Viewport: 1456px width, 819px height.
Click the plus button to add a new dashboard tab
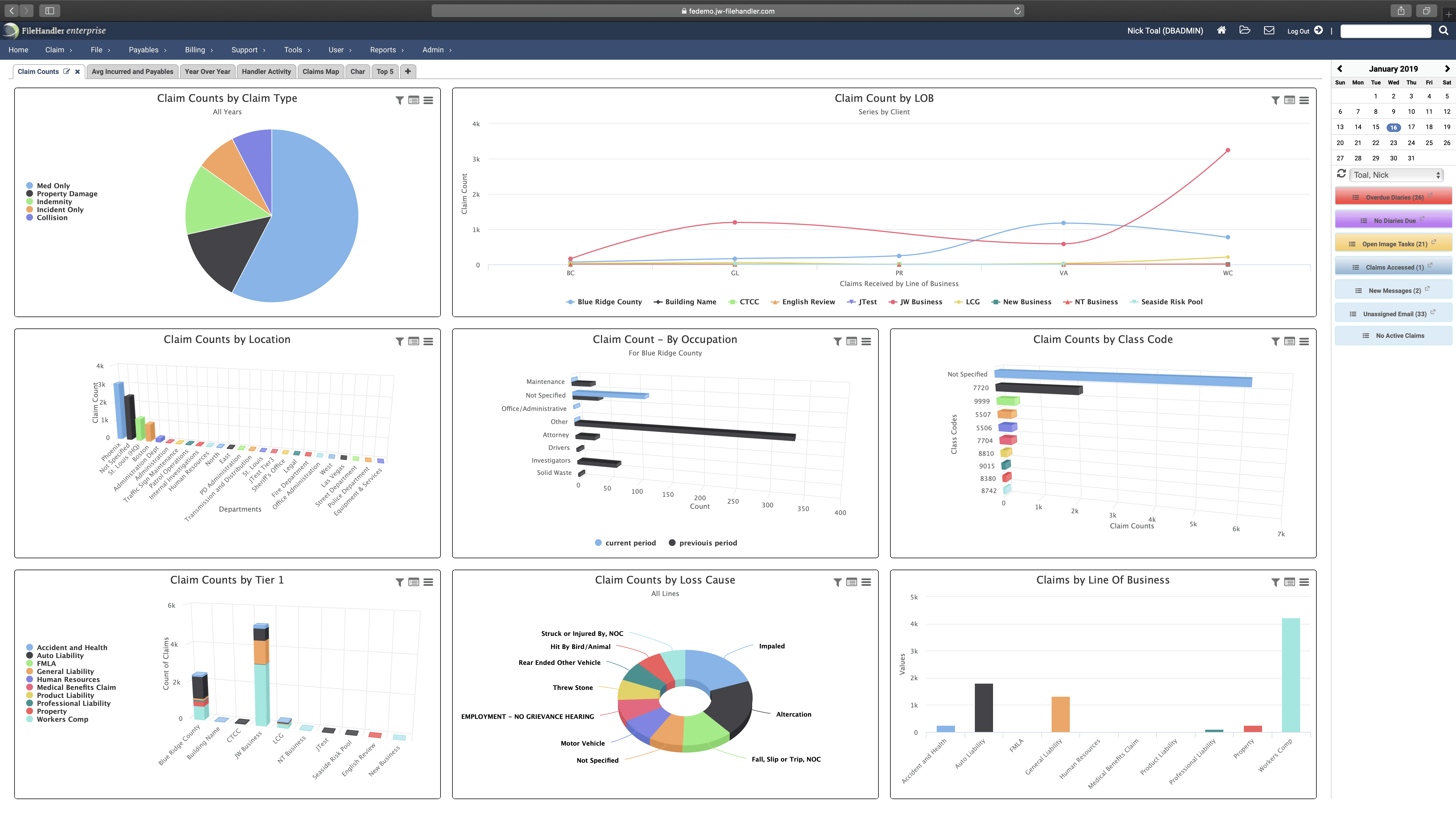tap(408, 71)
